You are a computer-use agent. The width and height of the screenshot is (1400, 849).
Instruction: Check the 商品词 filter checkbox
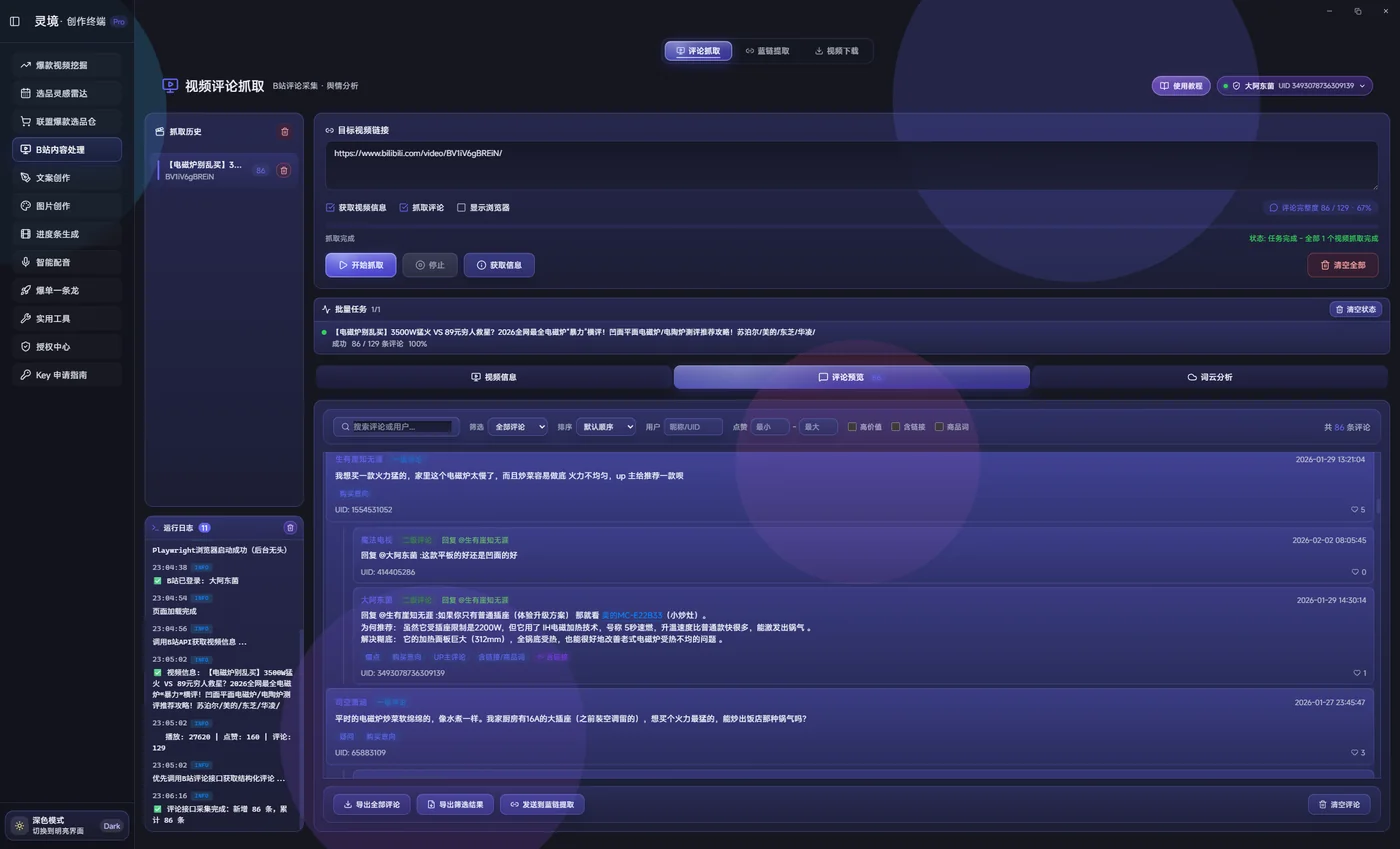pyautogui.click(x=939, y=427)
